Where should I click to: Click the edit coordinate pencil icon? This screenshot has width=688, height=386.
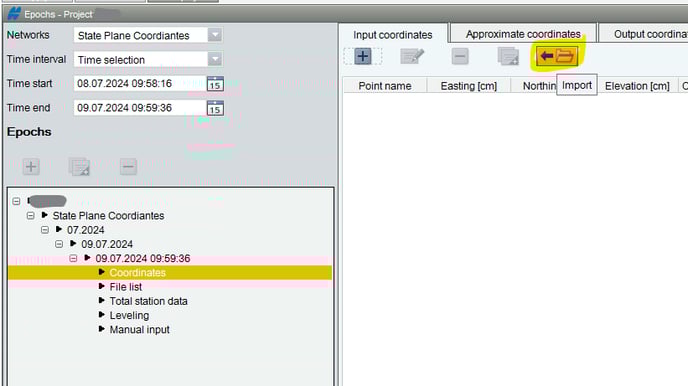(x=412, y=56)
